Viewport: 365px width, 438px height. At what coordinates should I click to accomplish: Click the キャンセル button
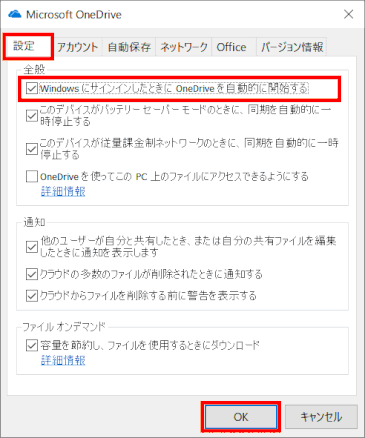(x=321, y=417)
